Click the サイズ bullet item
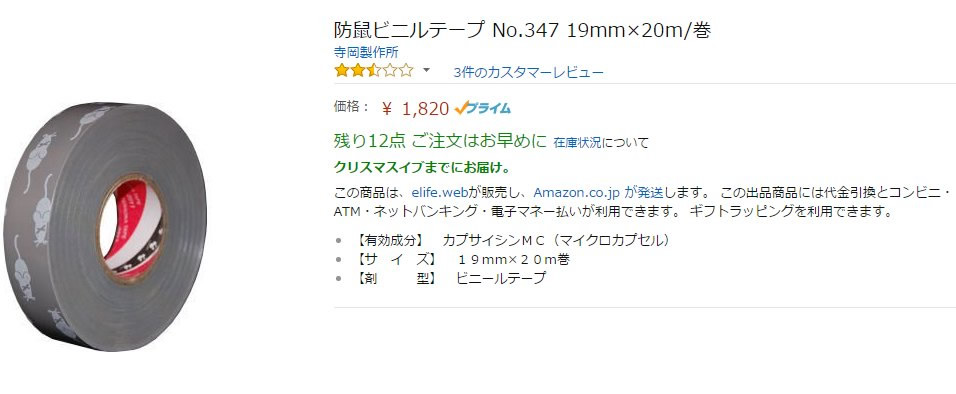Viewport: 956px width, 394px height. 461,259
